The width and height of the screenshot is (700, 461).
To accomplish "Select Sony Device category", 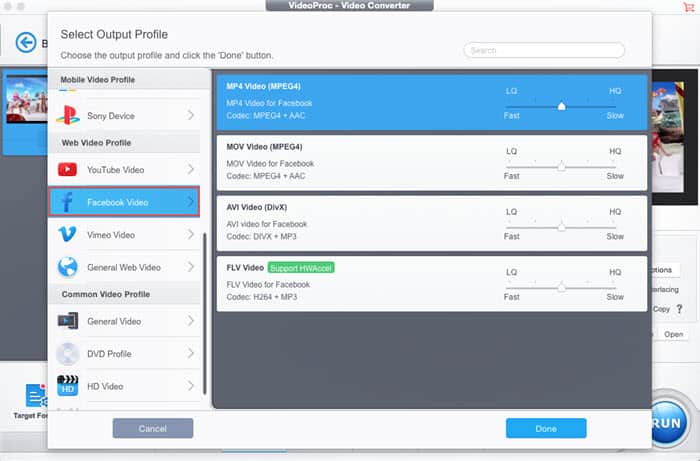I will (125, 116).
